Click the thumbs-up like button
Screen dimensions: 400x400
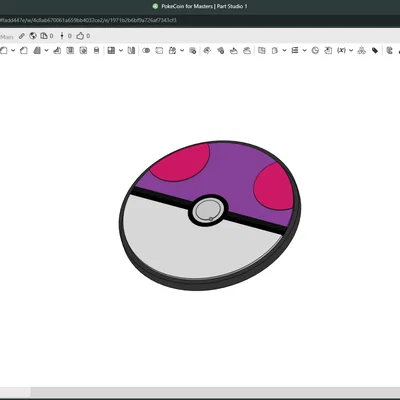coord(80,36)
